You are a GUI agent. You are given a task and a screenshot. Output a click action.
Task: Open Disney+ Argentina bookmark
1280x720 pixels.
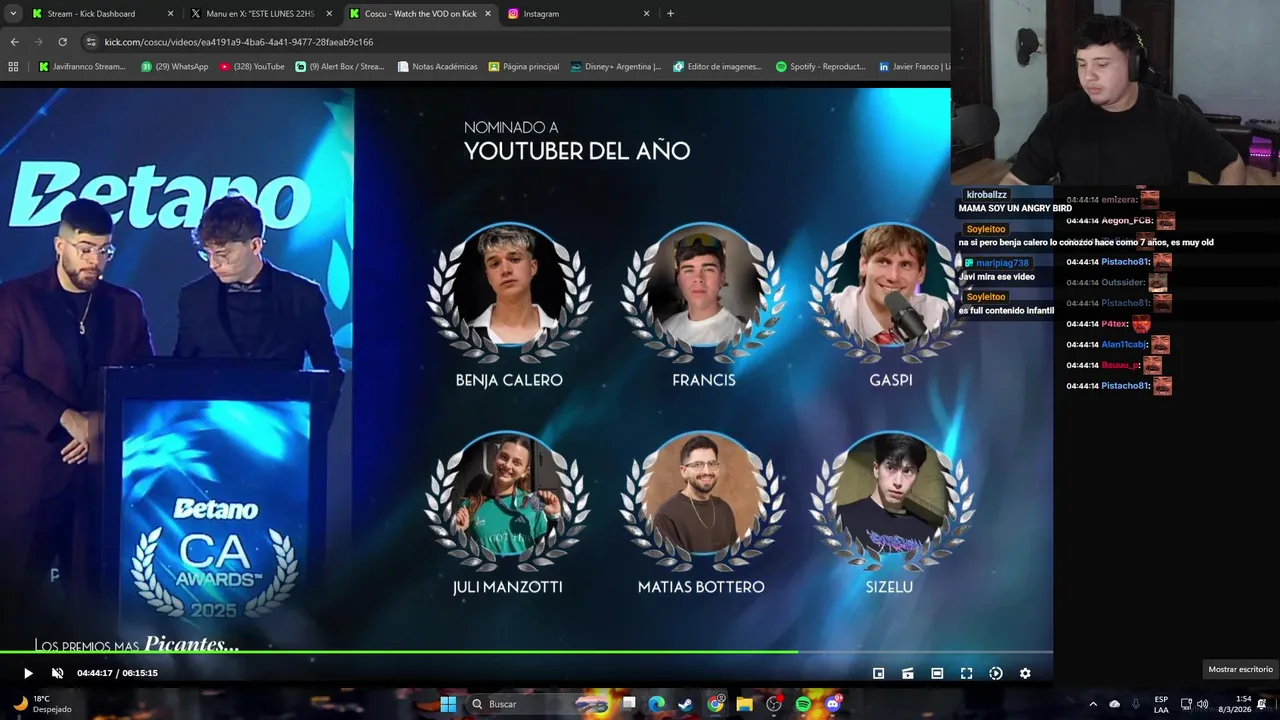point(616,67)
